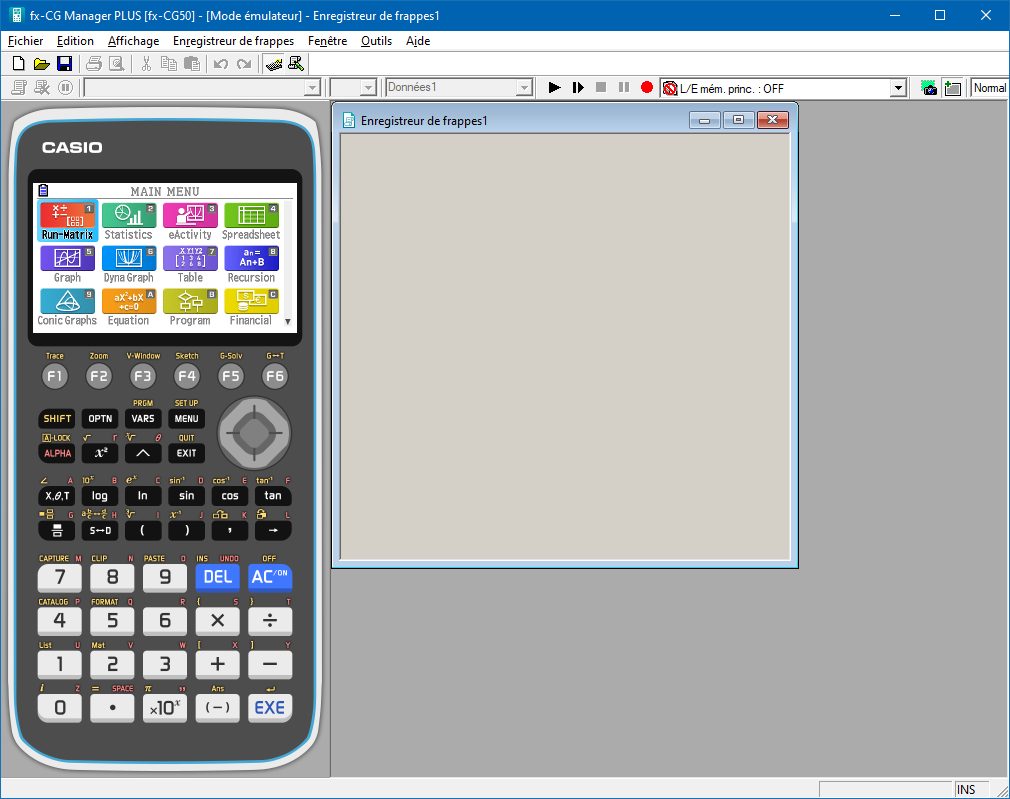Click the Print toolbar icon
The width and height of the screenshot is (1010, 799).
pos(94,64)
